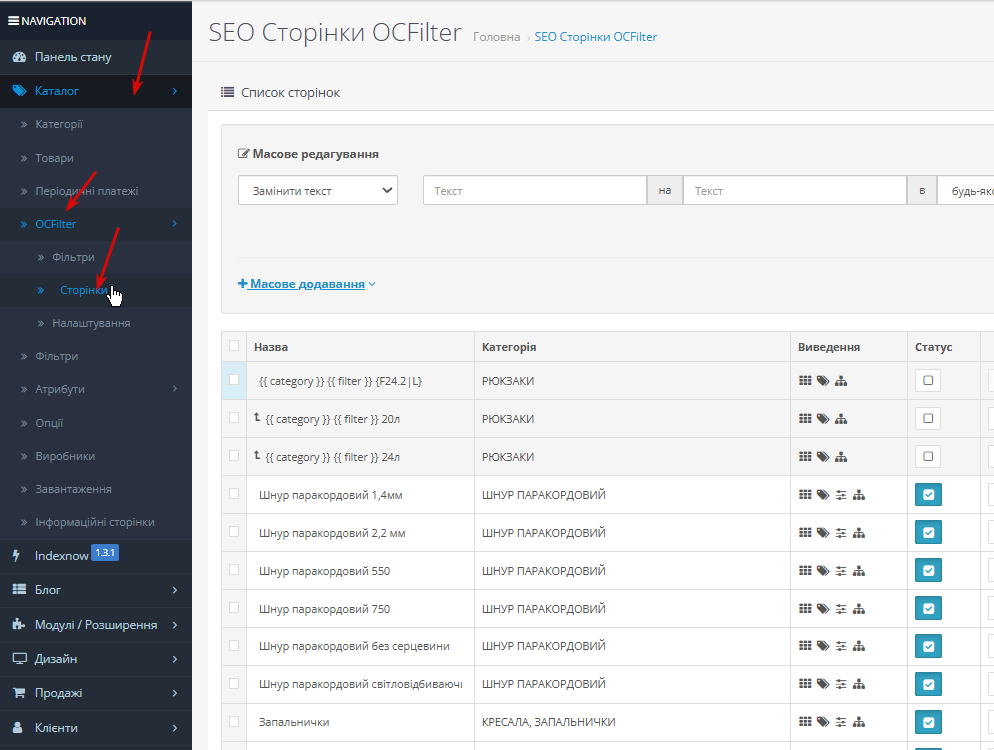Click tag icon in Шнур паракордовий 750 row

pyautogui.click(x=823, y=609)
